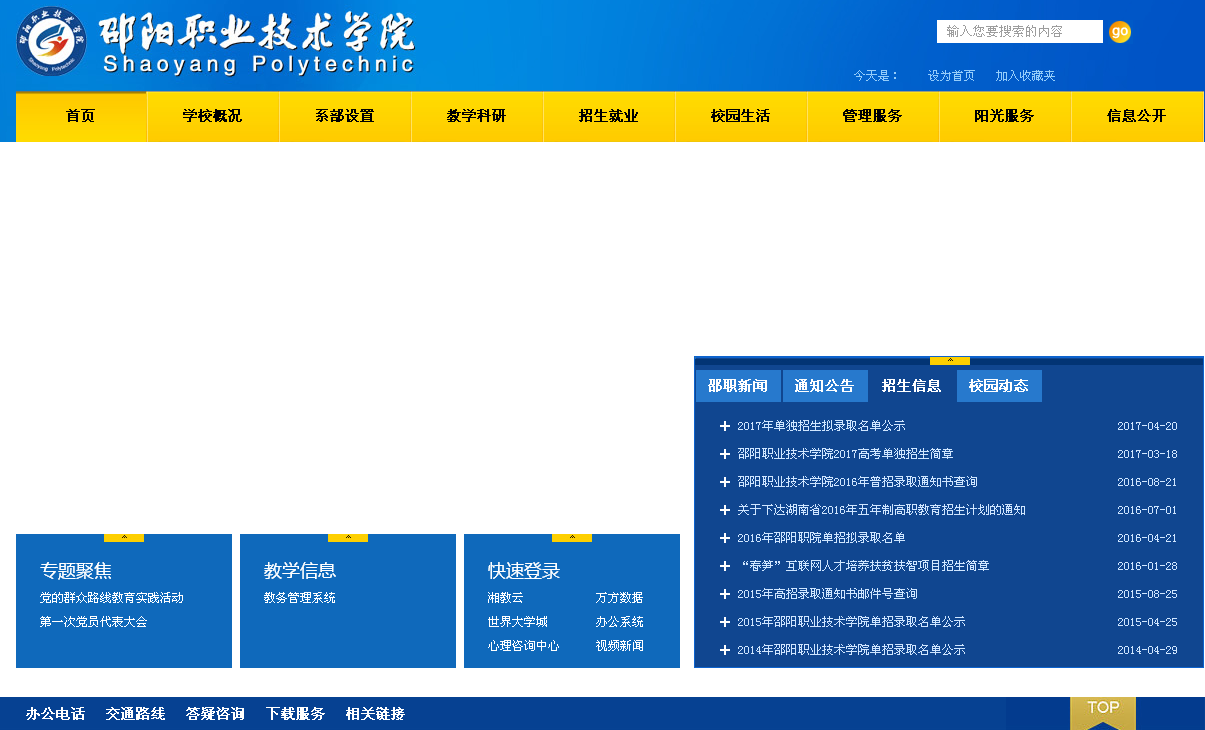Open the 万方数据 quick login link
1205x730 pixels.
[x=619, y=598]
